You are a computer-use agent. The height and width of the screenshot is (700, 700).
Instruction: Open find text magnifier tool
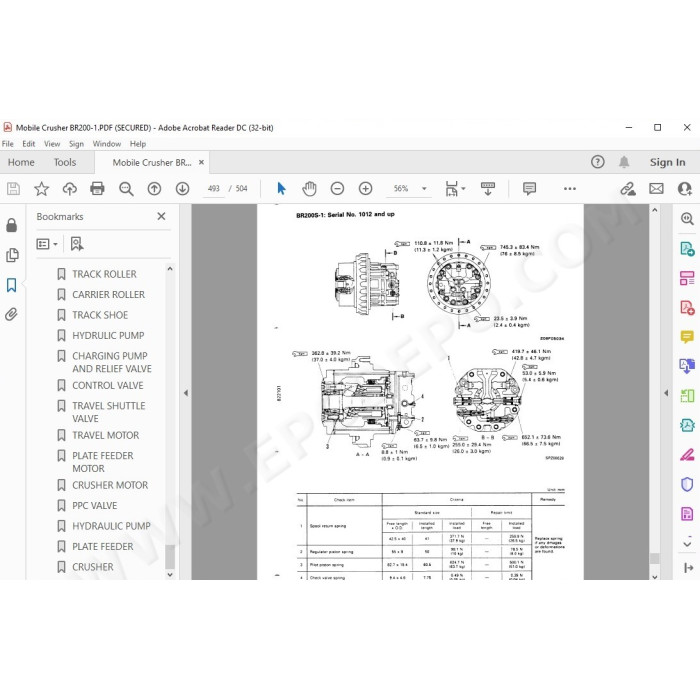coord(126,189)
